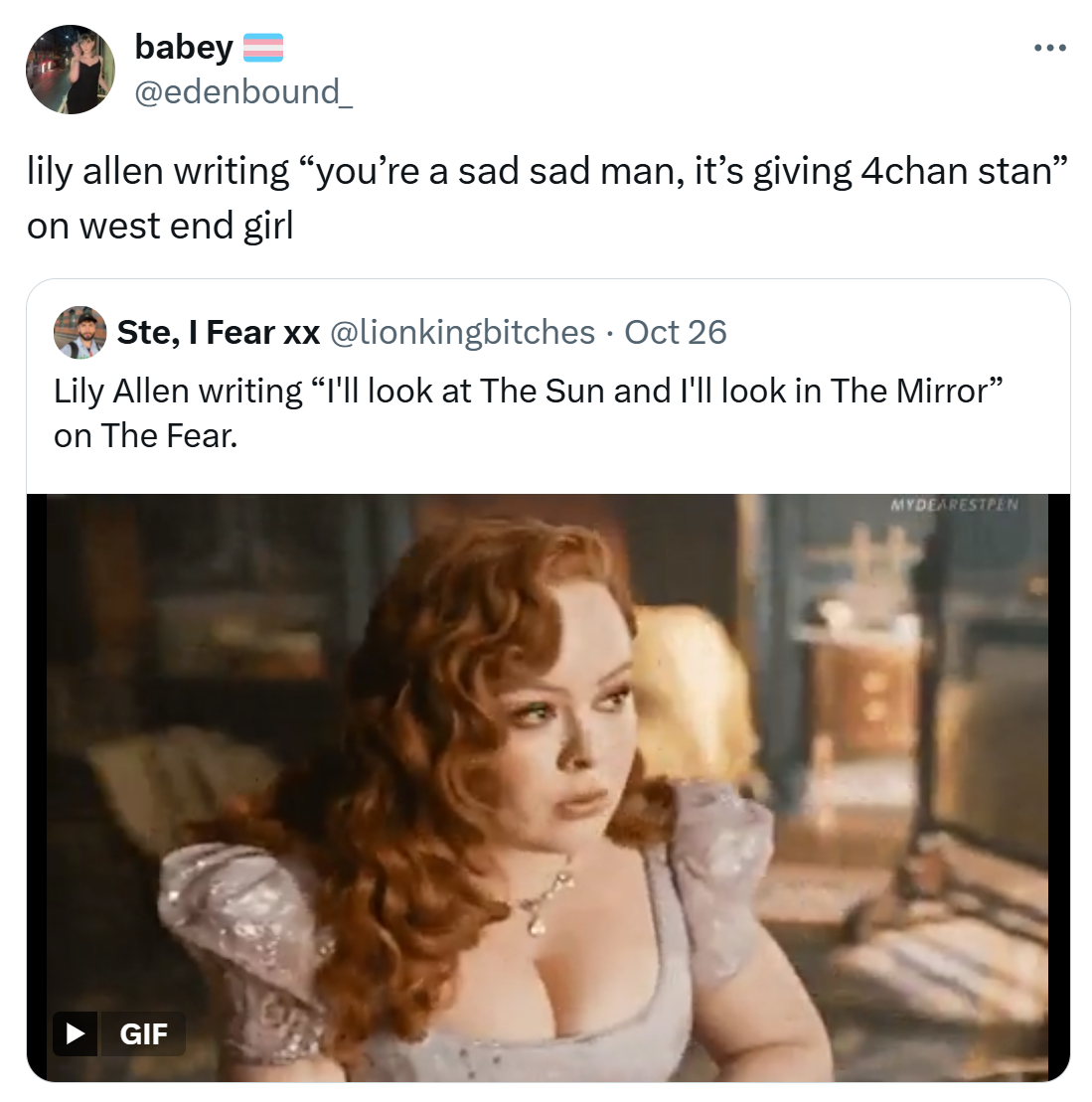Open the Oct 26 timestamp
Screen dimensions: 1092x1102
coord(676,332)
